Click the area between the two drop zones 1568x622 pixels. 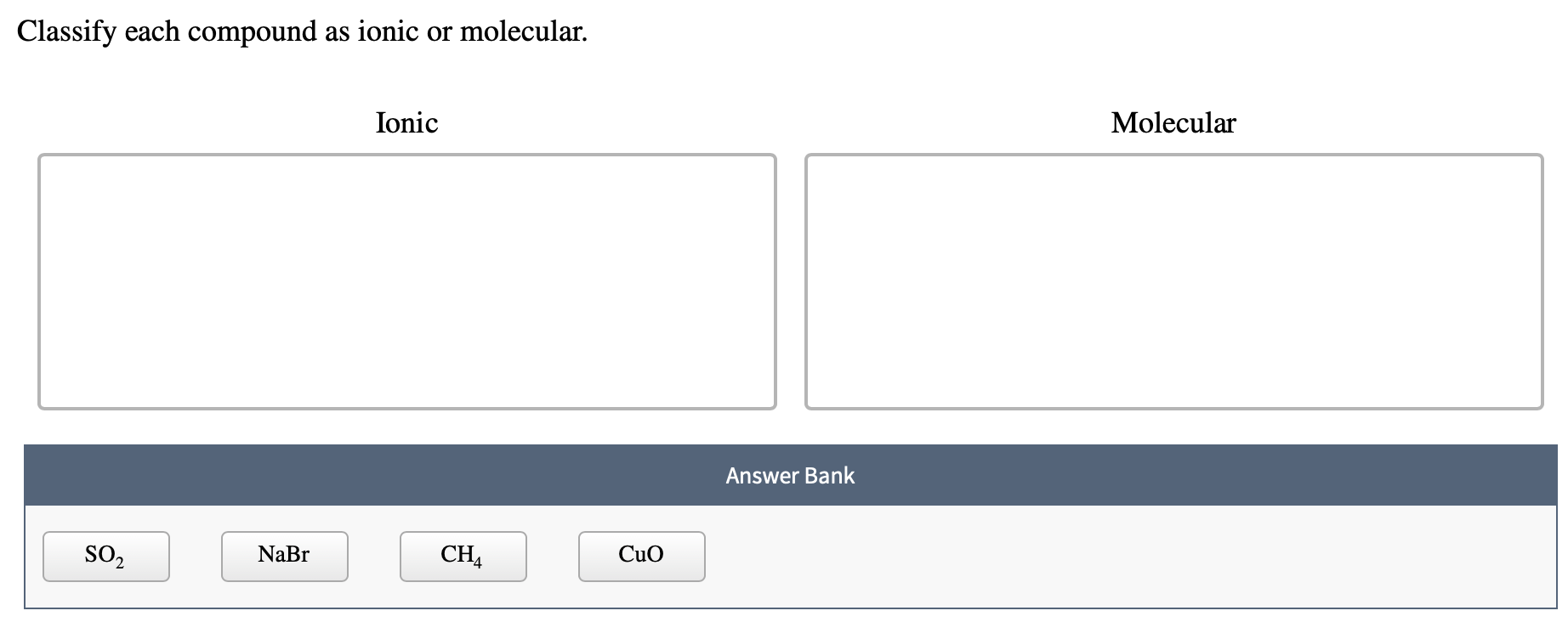[x=792, y=280]
